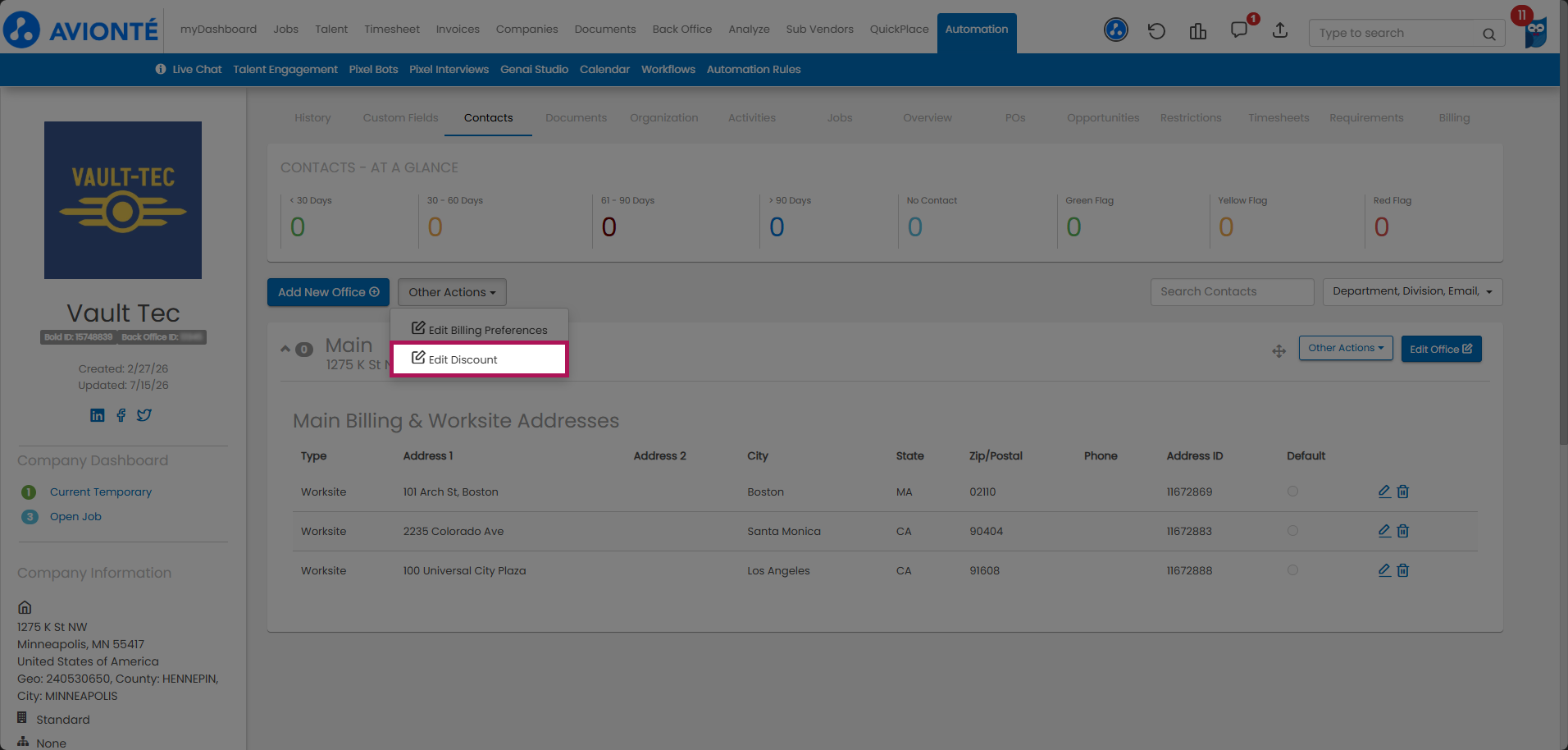
Task: Open the Restrictions tab
Action: pos(1191,117)
